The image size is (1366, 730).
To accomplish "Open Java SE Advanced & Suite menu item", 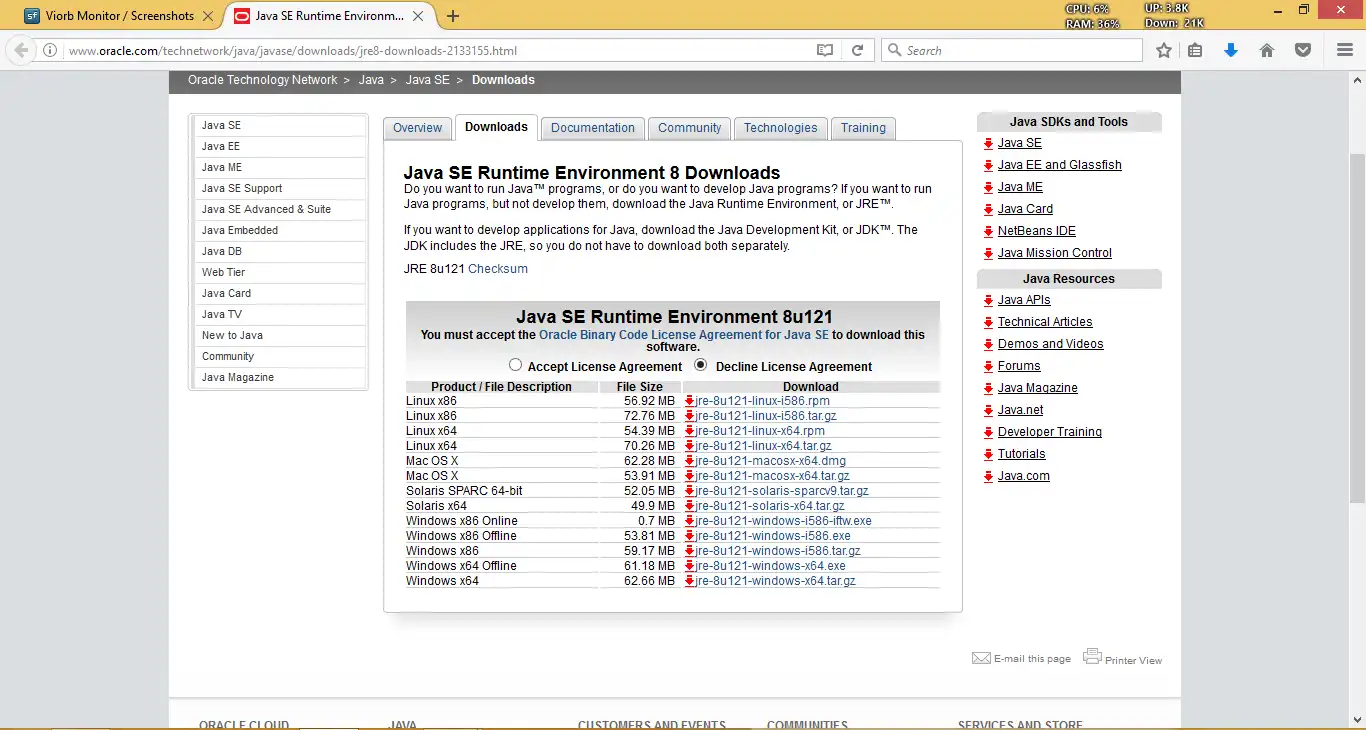I will 279,209.
